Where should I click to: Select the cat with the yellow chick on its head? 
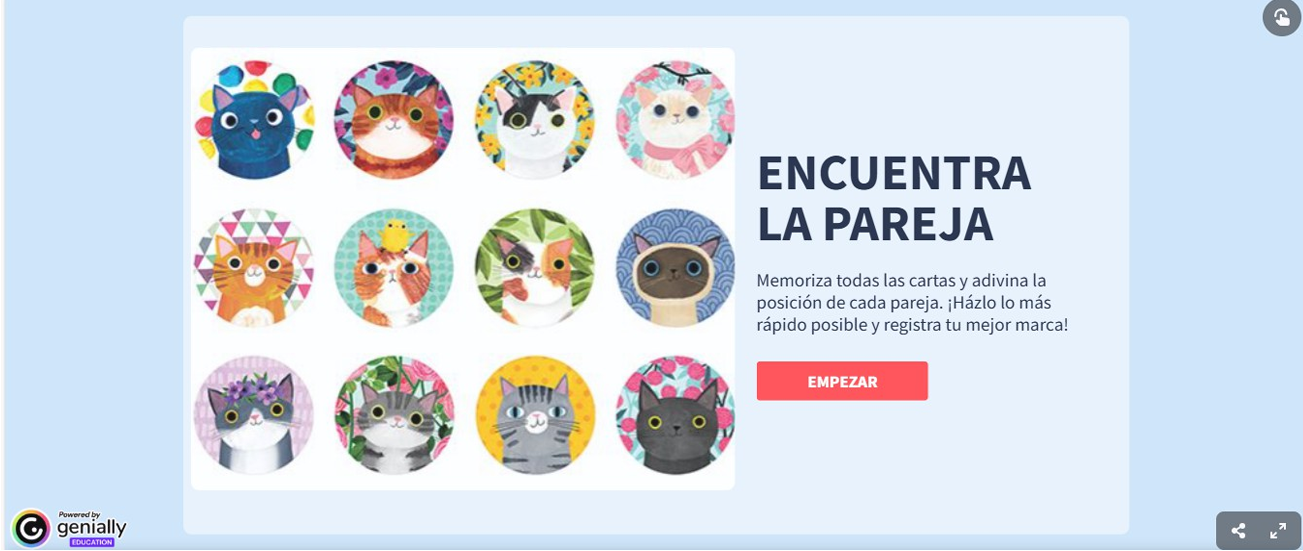point(394,268)
